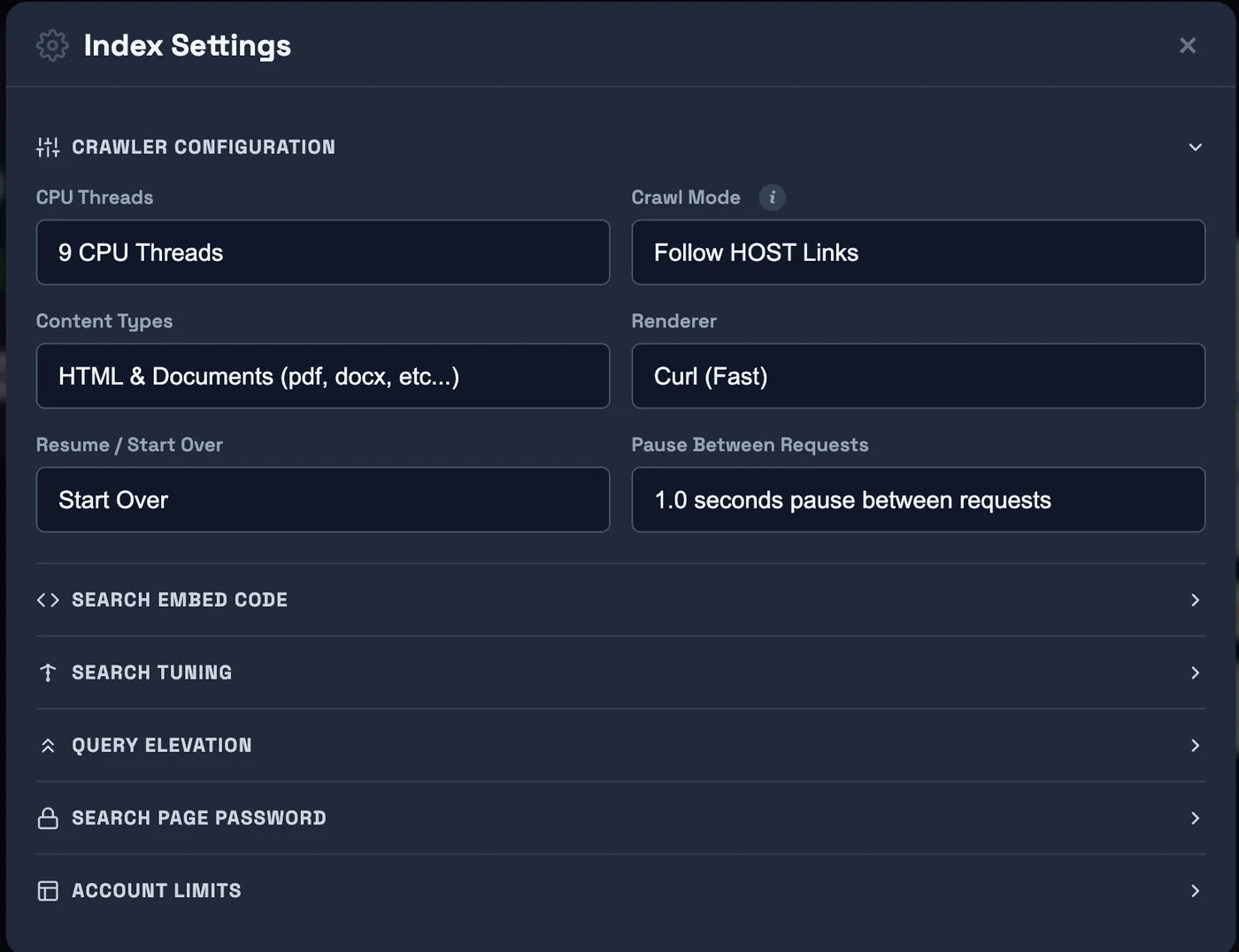Click the code brackets icon beside Search Embed Code
Screen dimensions: 1239x952
coord(48,599)
